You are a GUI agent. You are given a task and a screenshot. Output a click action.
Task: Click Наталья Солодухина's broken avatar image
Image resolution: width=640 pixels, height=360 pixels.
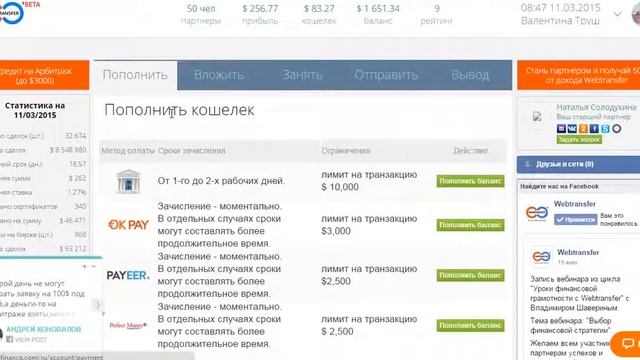[x=537, y=117]
